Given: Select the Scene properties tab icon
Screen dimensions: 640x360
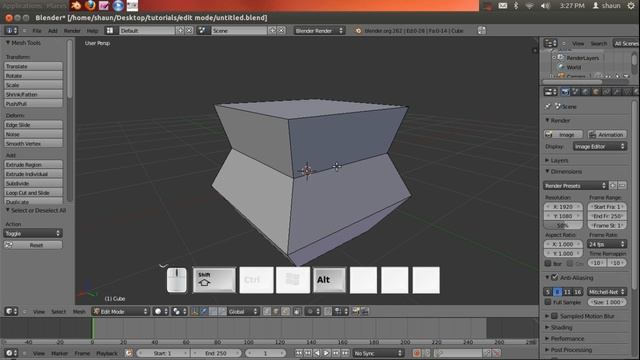Looking at the screenshot, I should [576, 92].
